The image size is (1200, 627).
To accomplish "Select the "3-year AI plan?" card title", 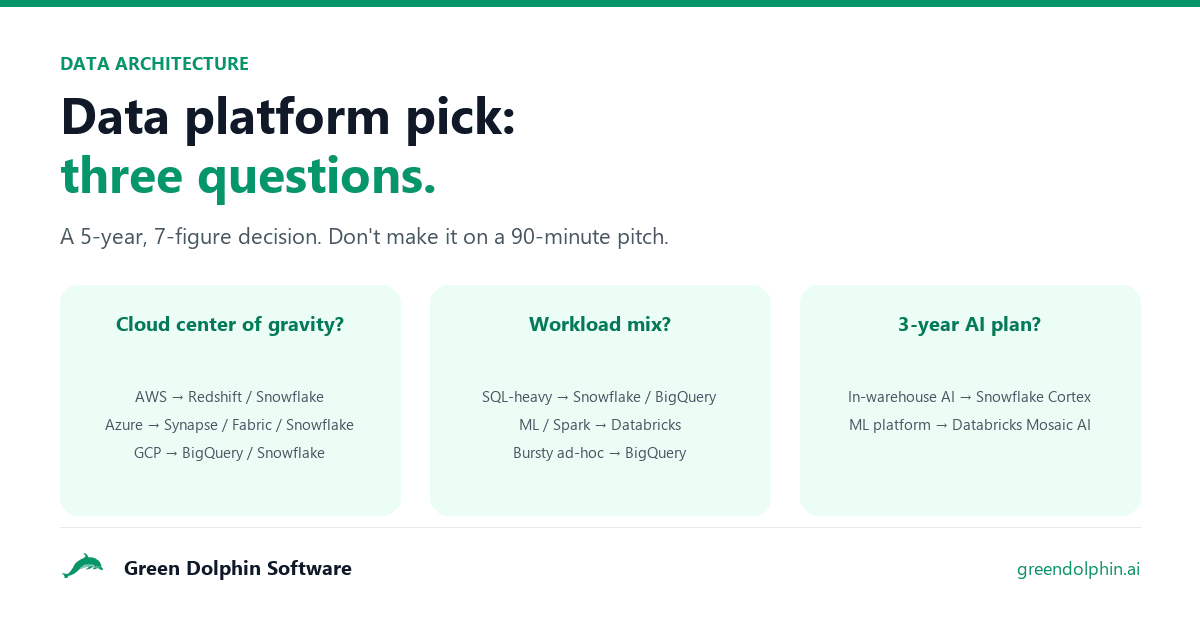I will (970, 324).
